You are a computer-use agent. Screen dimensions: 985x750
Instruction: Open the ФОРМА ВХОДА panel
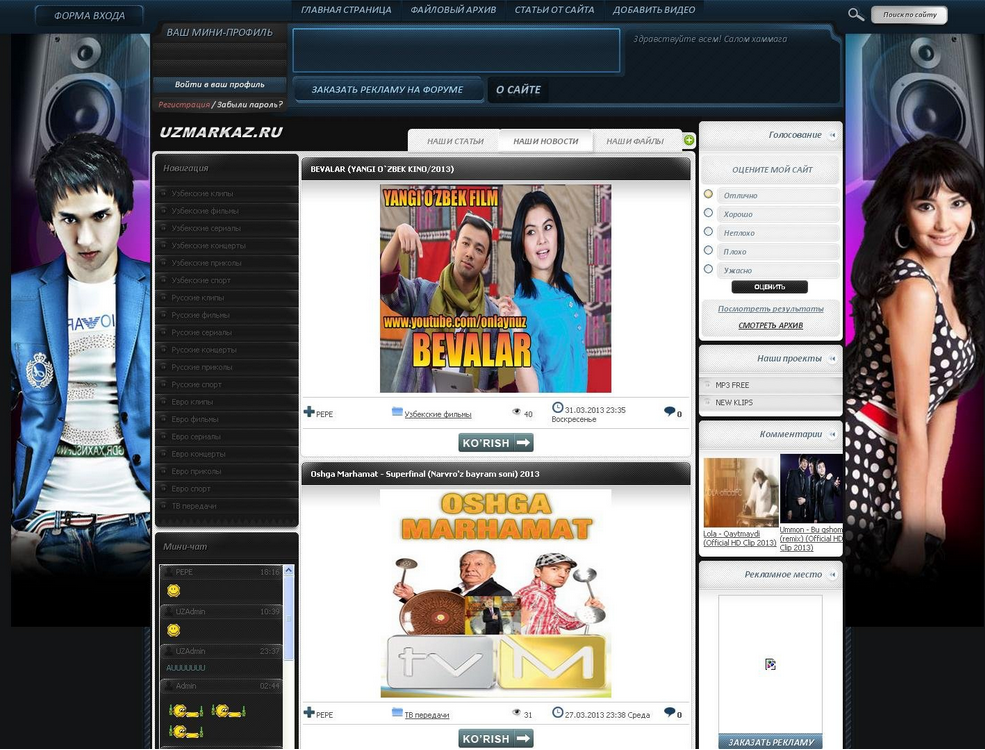pos(89,16)
